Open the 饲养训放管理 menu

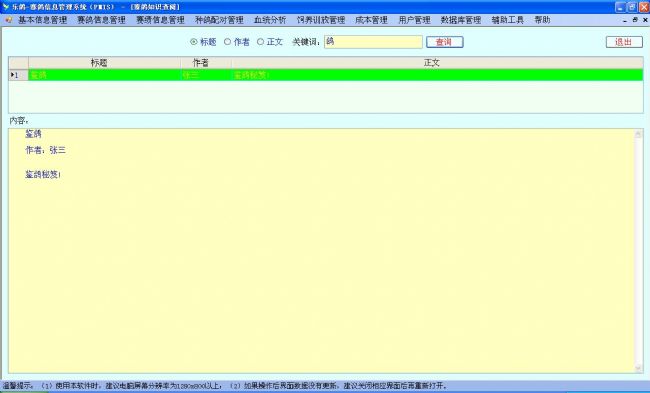click(321, 20)
